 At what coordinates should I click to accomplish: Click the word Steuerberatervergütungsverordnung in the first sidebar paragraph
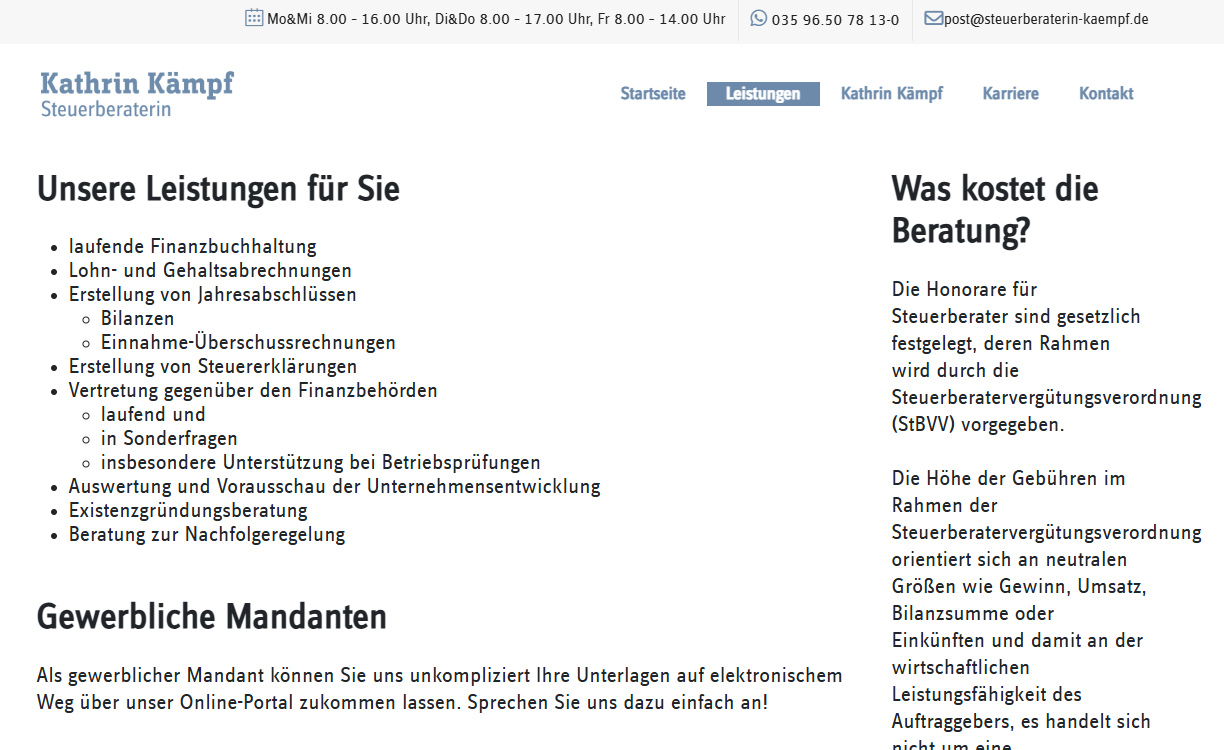[x=1047, y=397]
